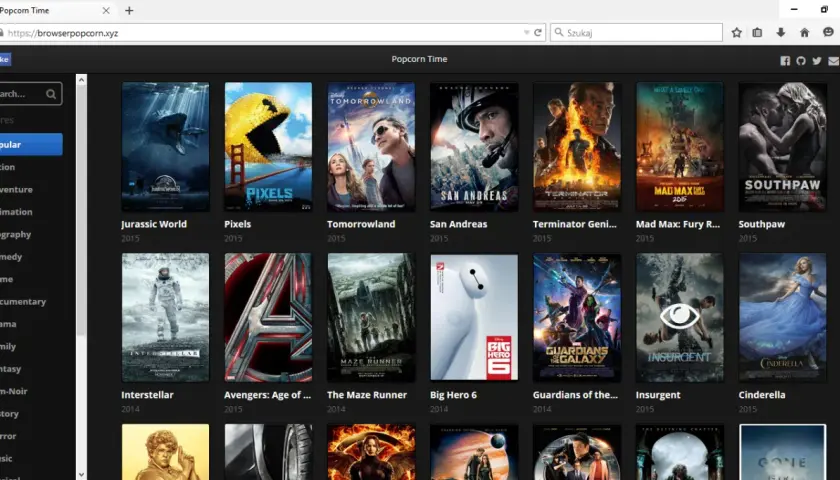This screenshot has height=480, width=840.
Task: Click the Cinderella title text
Action: [762, 395]
